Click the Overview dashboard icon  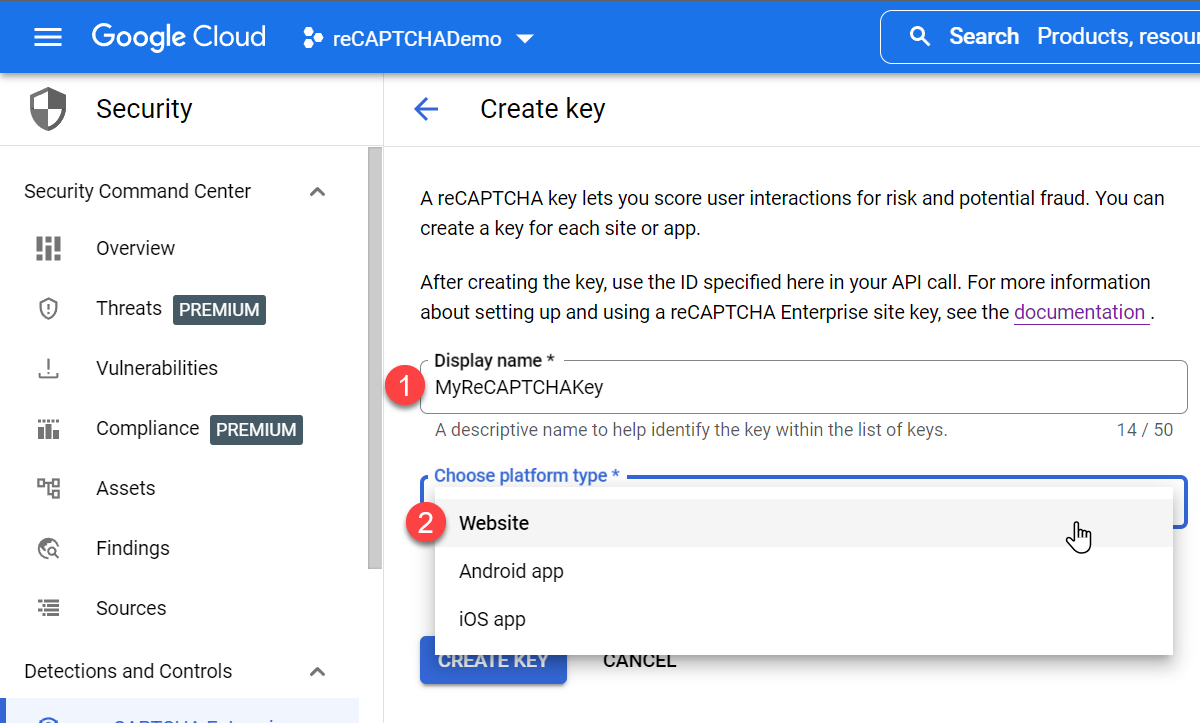tap(48, 248)
